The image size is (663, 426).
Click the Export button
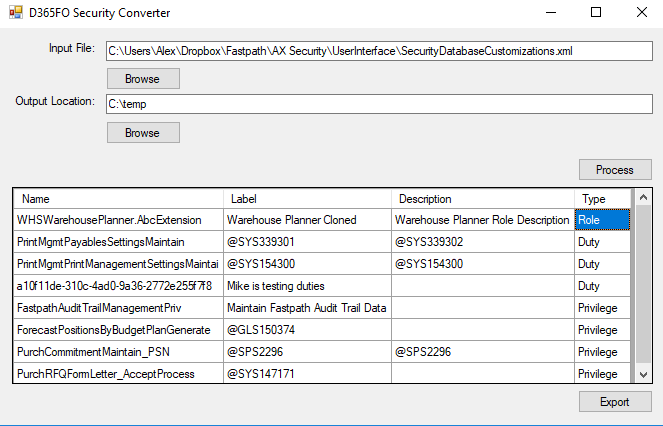615,401
